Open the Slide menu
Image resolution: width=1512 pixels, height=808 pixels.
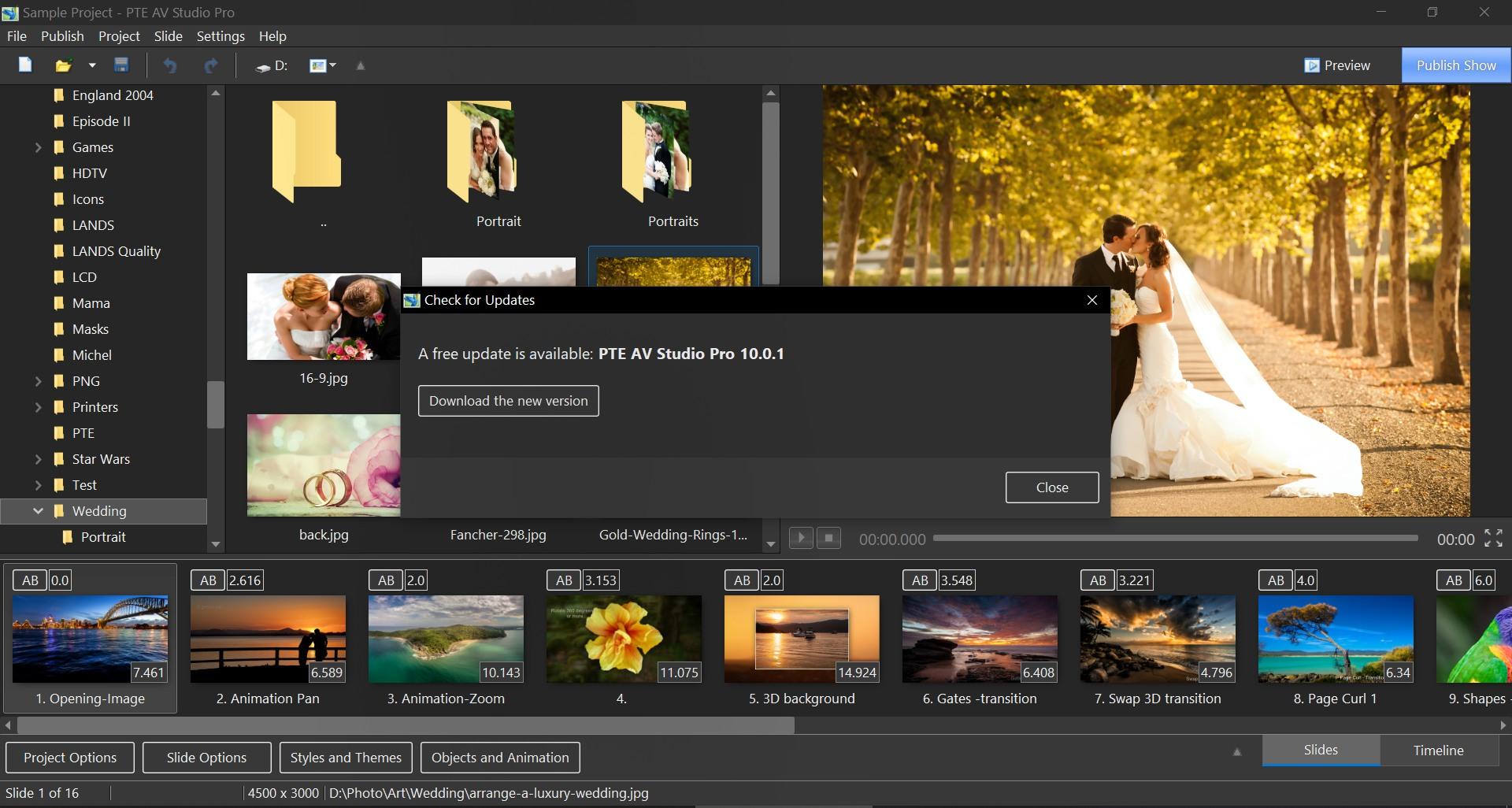tap(168, 36)
